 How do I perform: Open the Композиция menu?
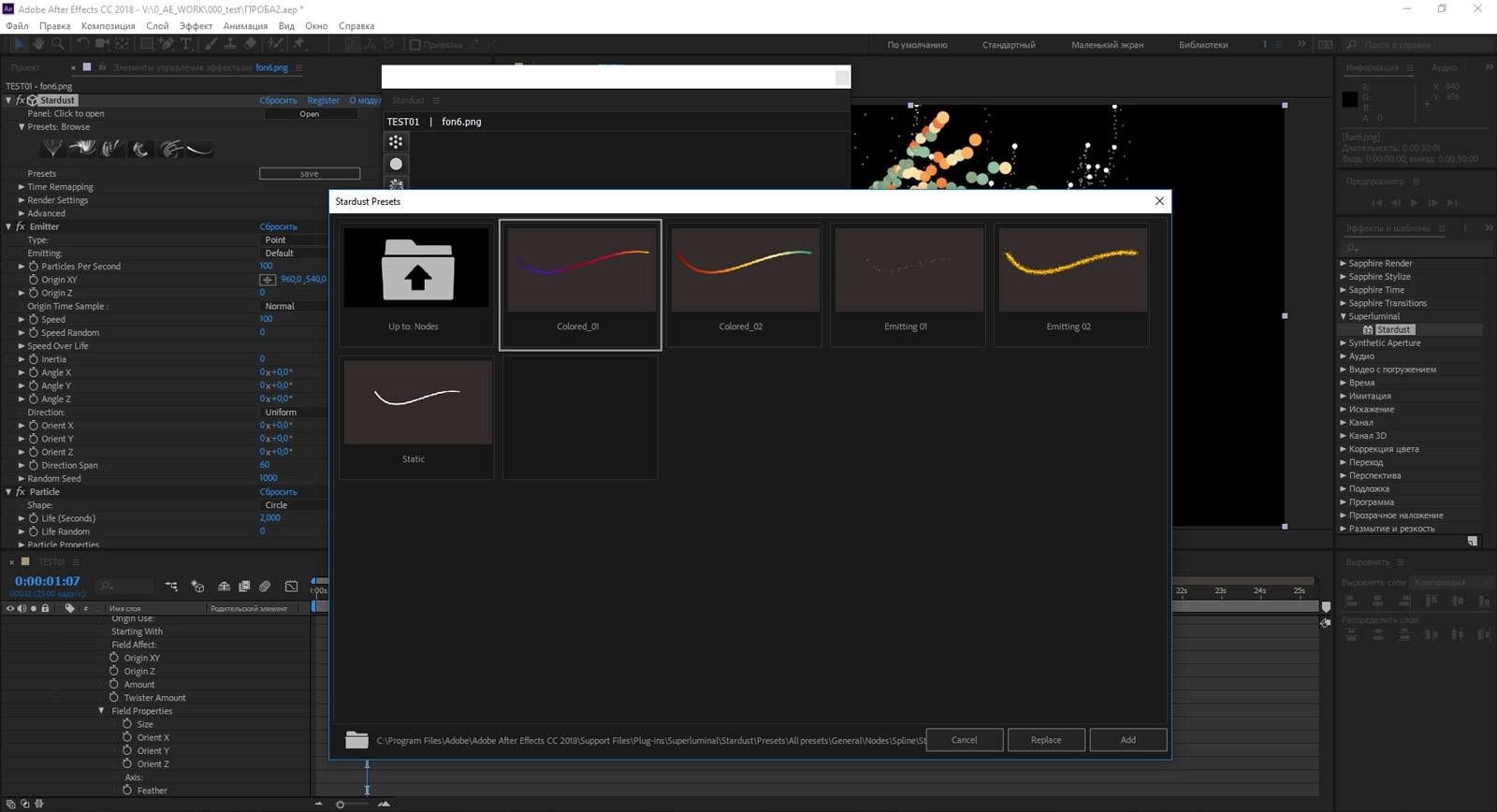coord(108,26)
